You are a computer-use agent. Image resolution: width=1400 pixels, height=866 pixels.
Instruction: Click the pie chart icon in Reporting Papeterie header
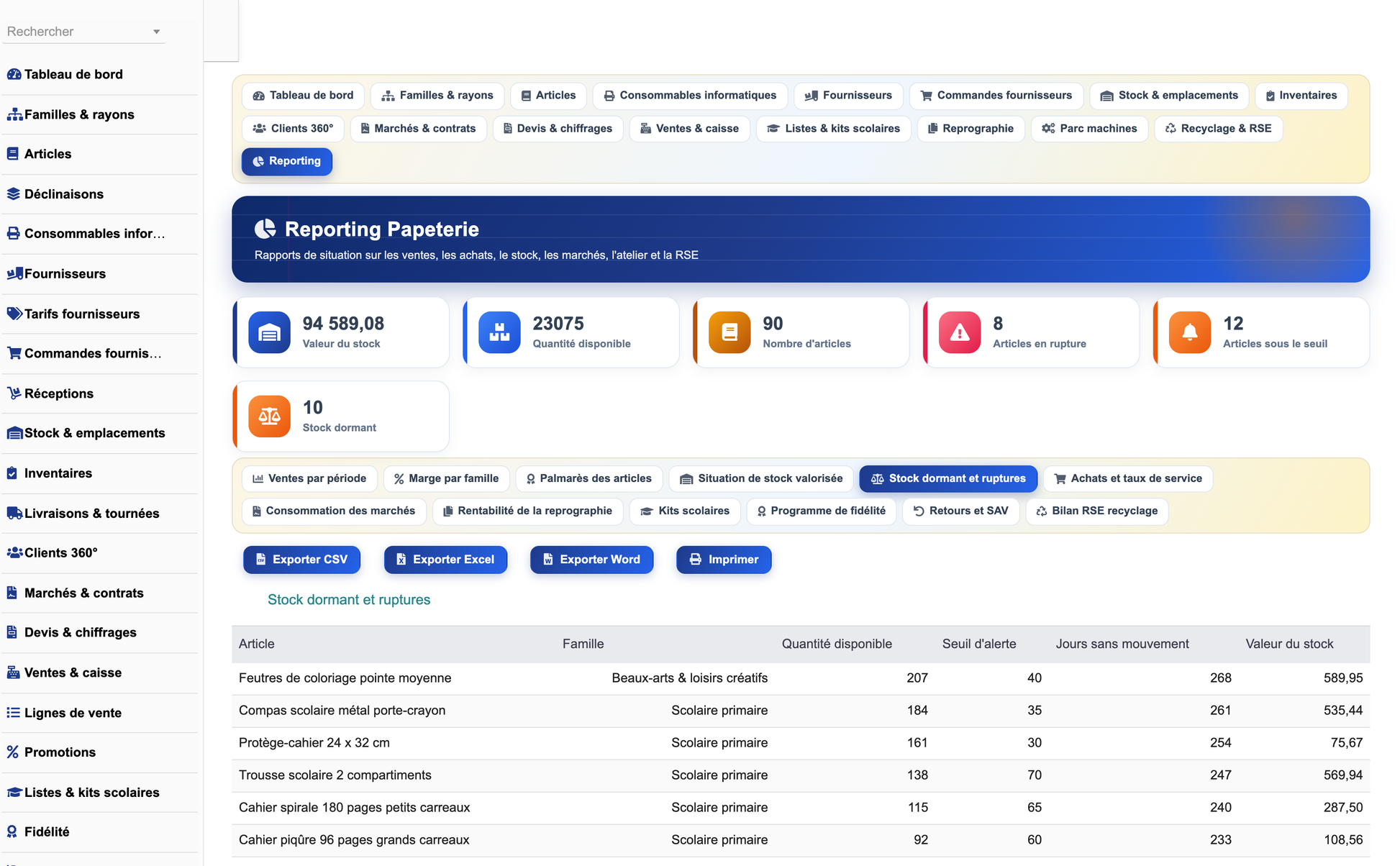265,229
